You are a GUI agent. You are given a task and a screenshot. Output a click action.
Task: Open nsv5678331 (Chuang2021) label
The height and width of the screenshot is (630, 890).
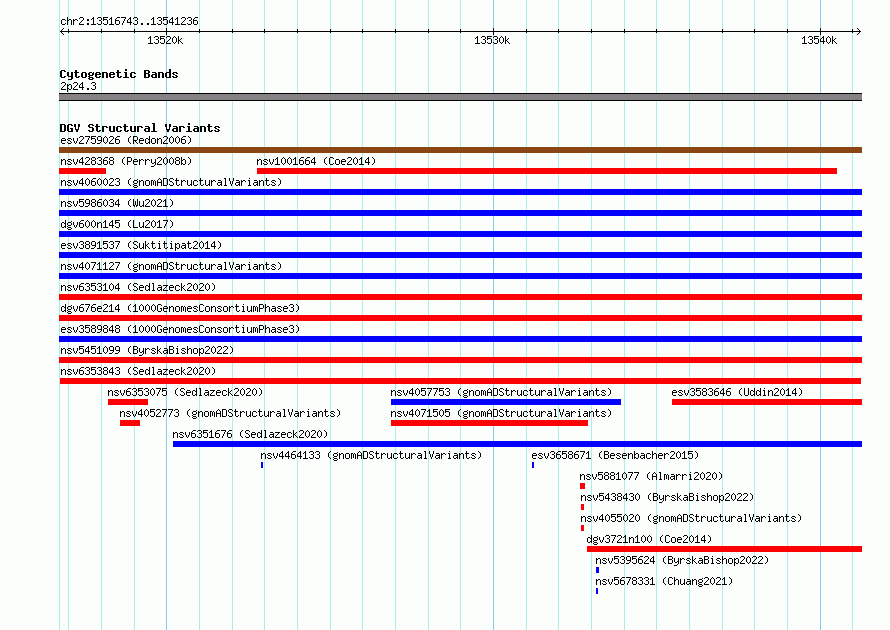(664, 581)
